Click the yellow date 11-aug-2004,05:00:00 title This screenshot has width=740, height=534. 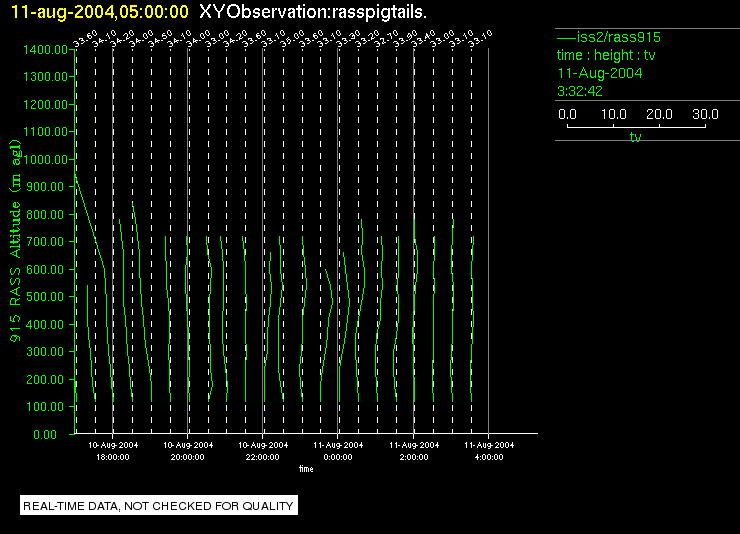(100, 12)
